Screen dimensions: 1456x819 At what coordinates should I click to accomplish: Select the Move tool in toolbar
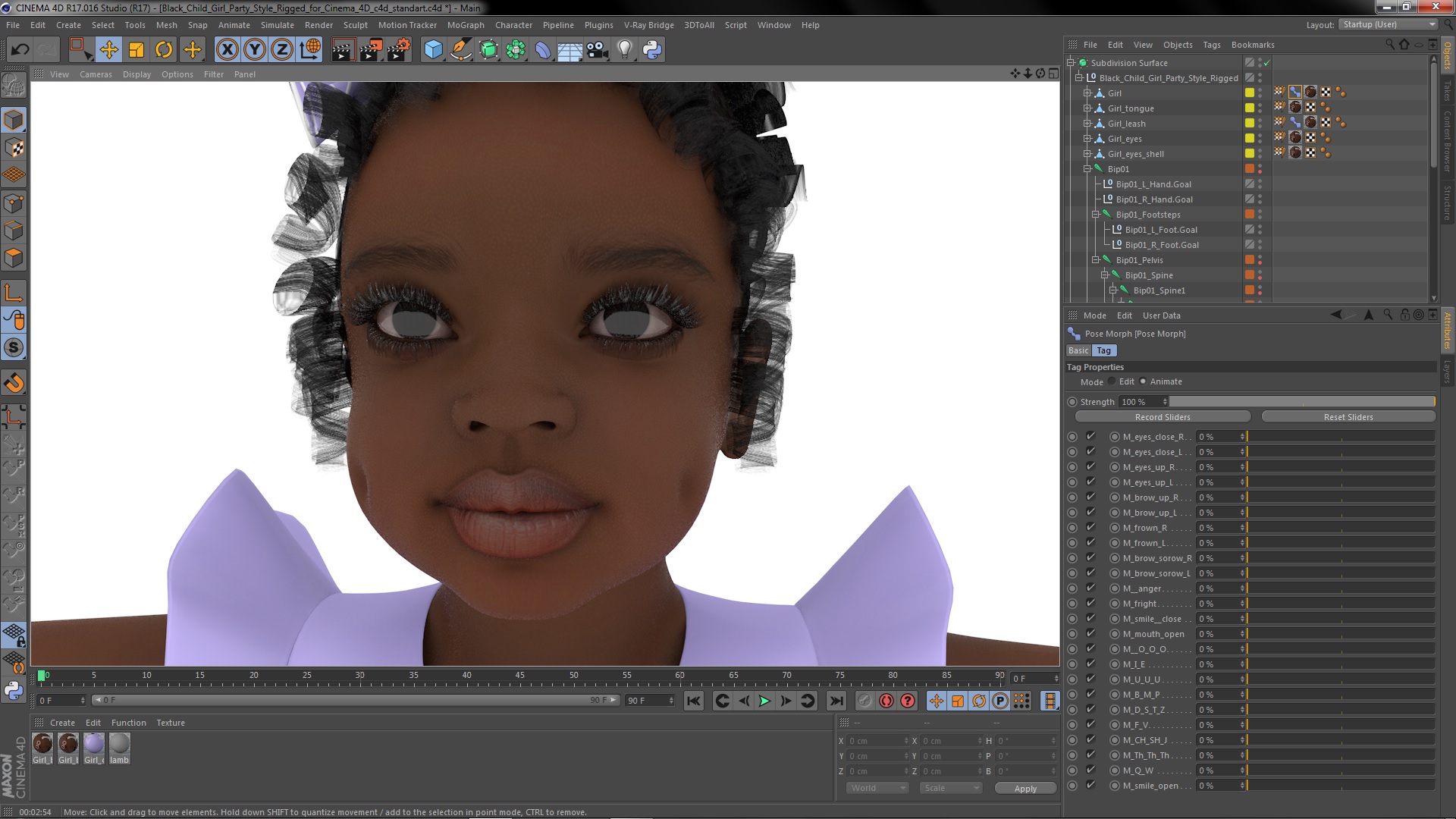pos(108,50)
